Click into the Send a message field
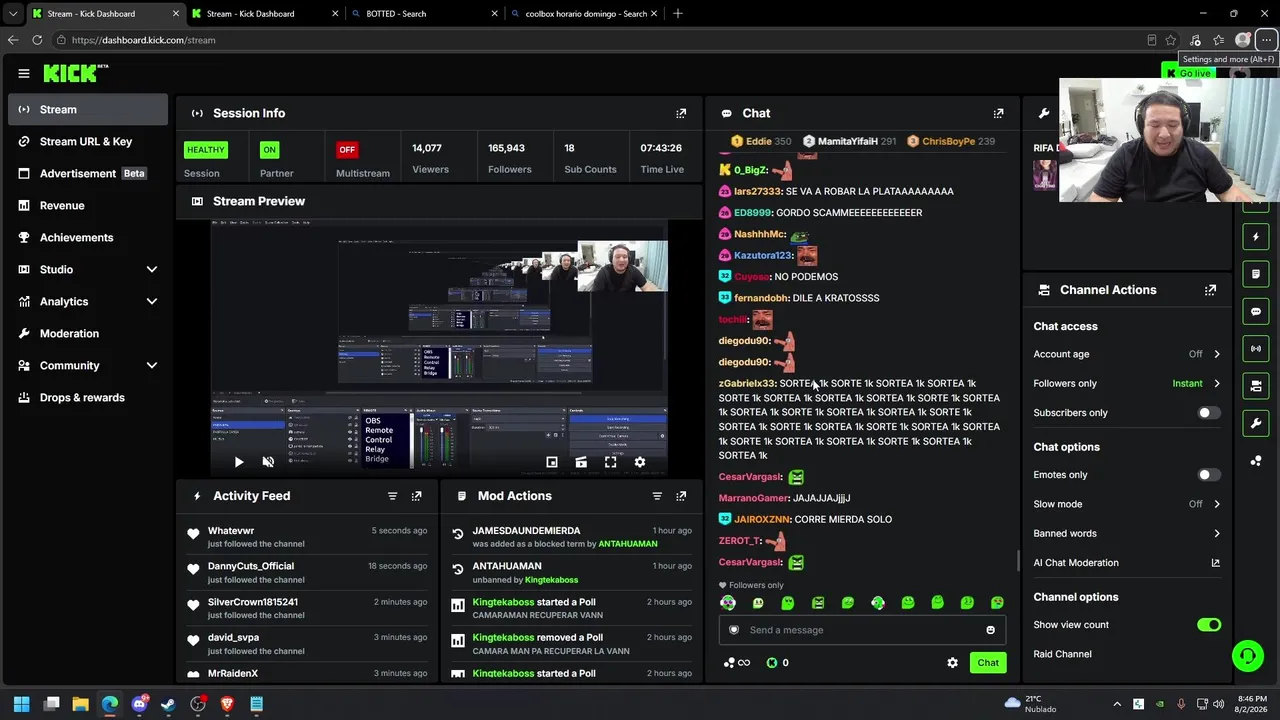The height and width of the screenshot is (720, 1280). [862, 630]
